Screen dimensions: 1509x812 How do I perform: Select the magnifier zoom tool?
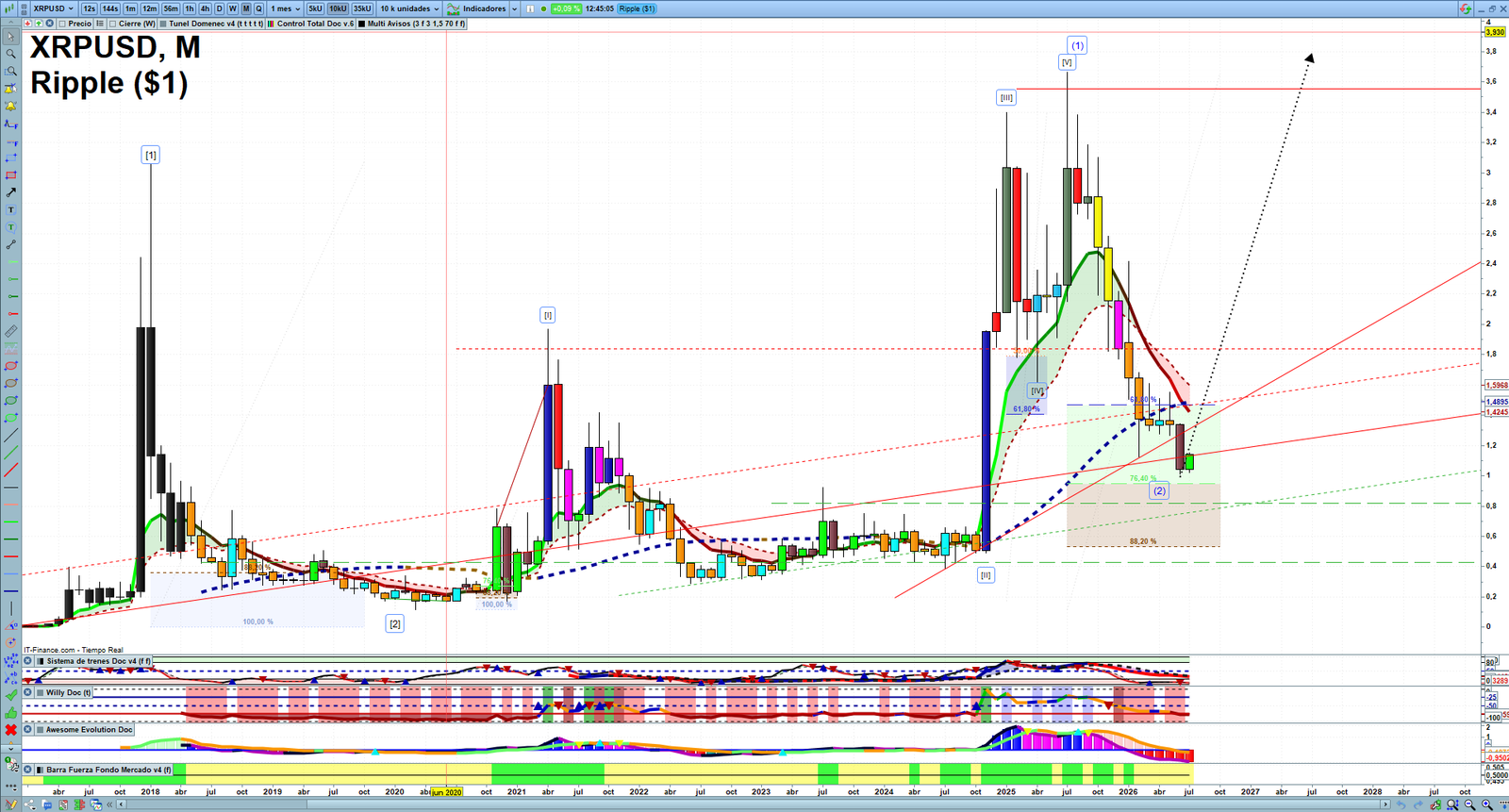11,54
